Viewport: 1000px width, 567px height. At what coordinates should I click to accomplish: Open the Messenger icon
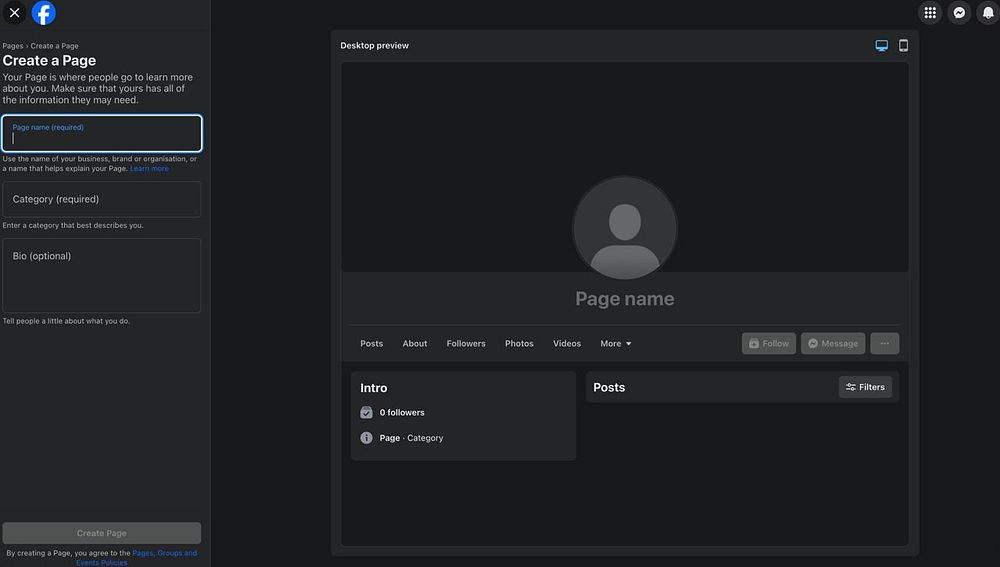tap(959, 13)
